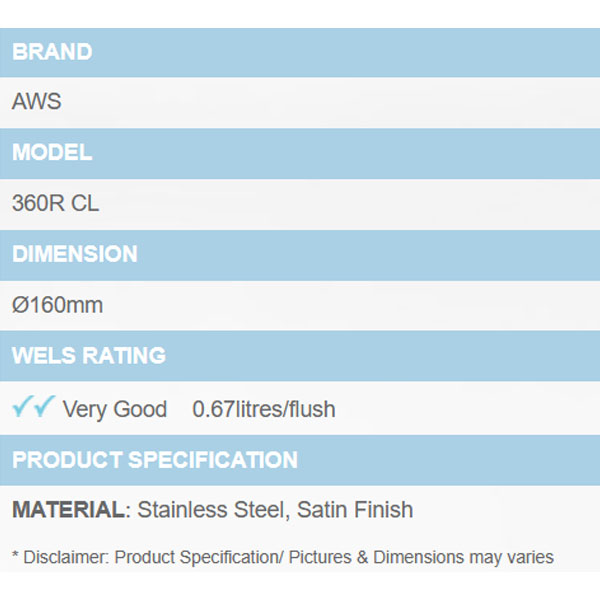The image size is (600, 600).
Task: Click the Stainless Steel text
Action: click(x=212, y=510)
